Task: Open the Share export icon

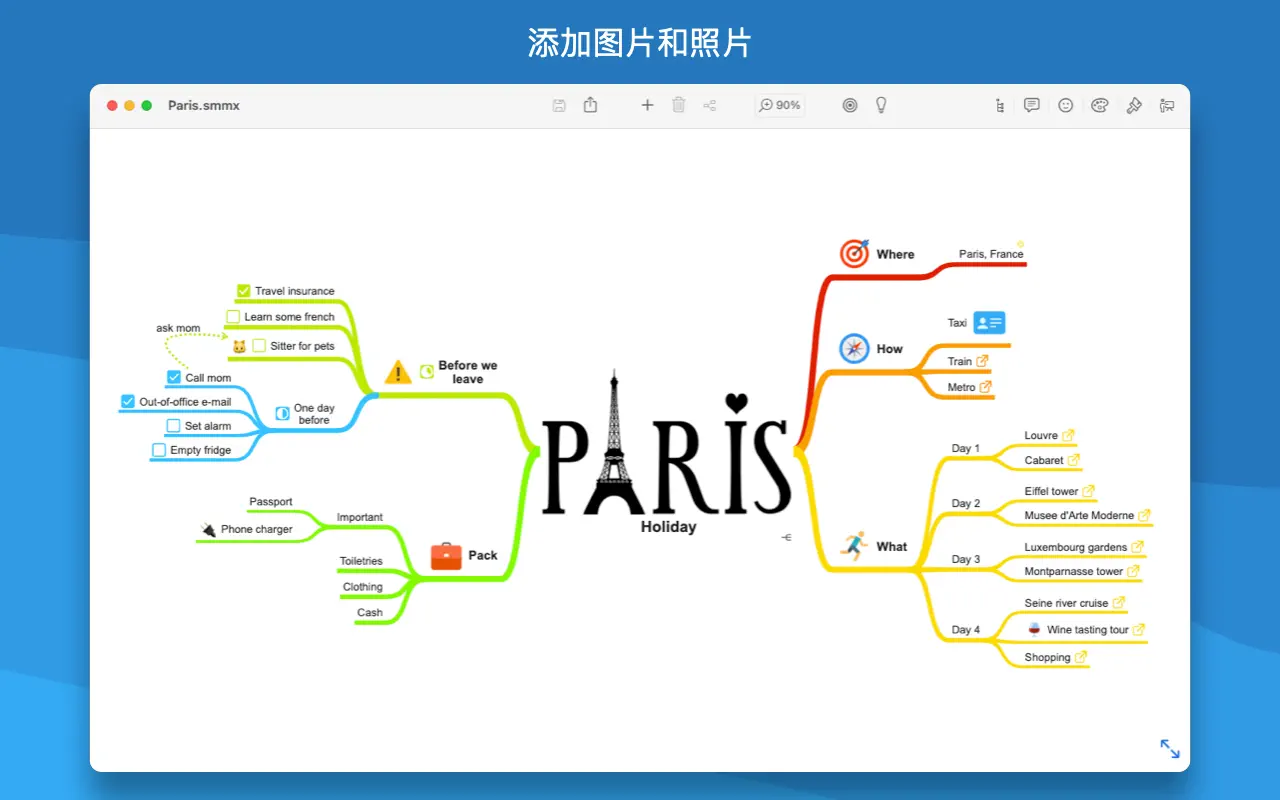Action: pyautogui.click(x=590, y=104)
